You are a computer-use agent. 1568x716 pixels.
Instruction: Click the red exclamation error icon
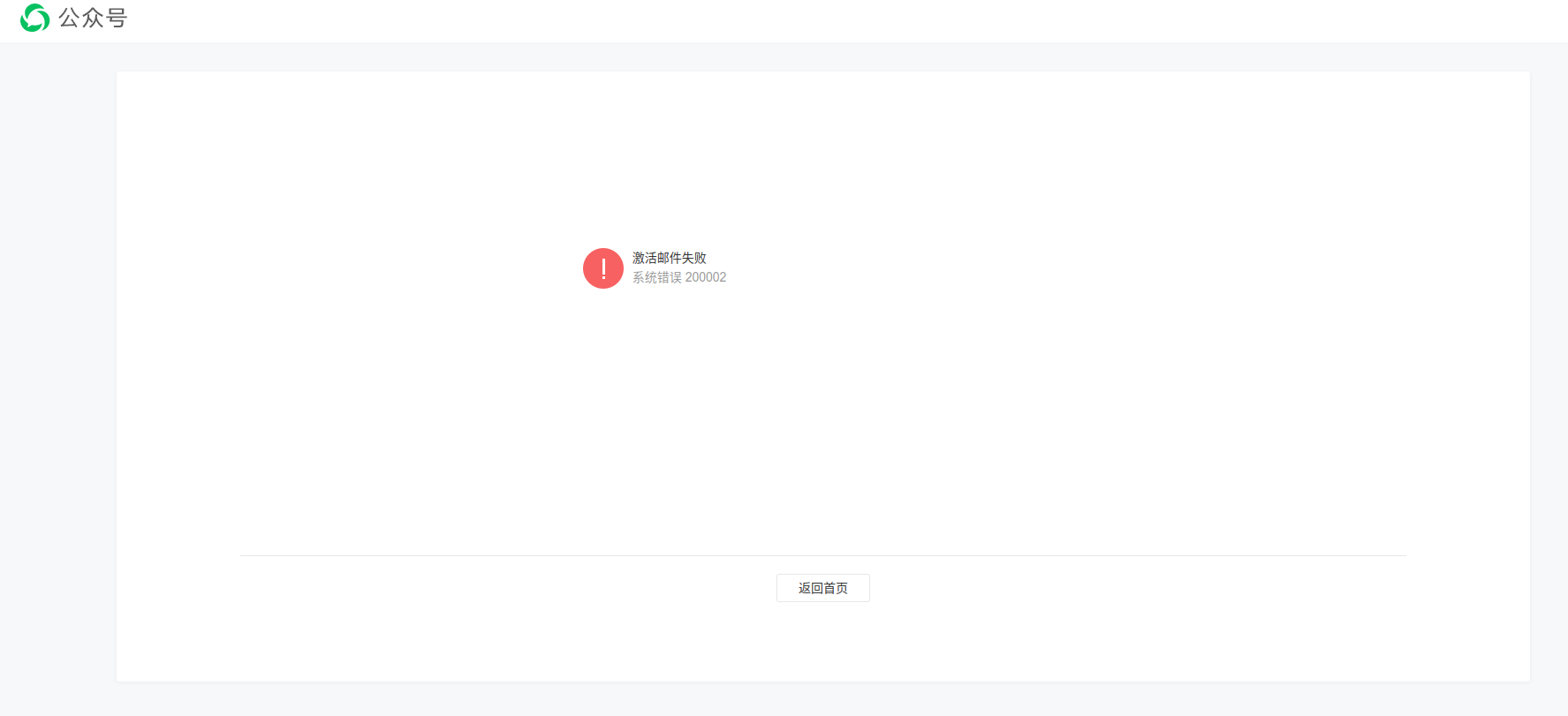click(603, 268)
